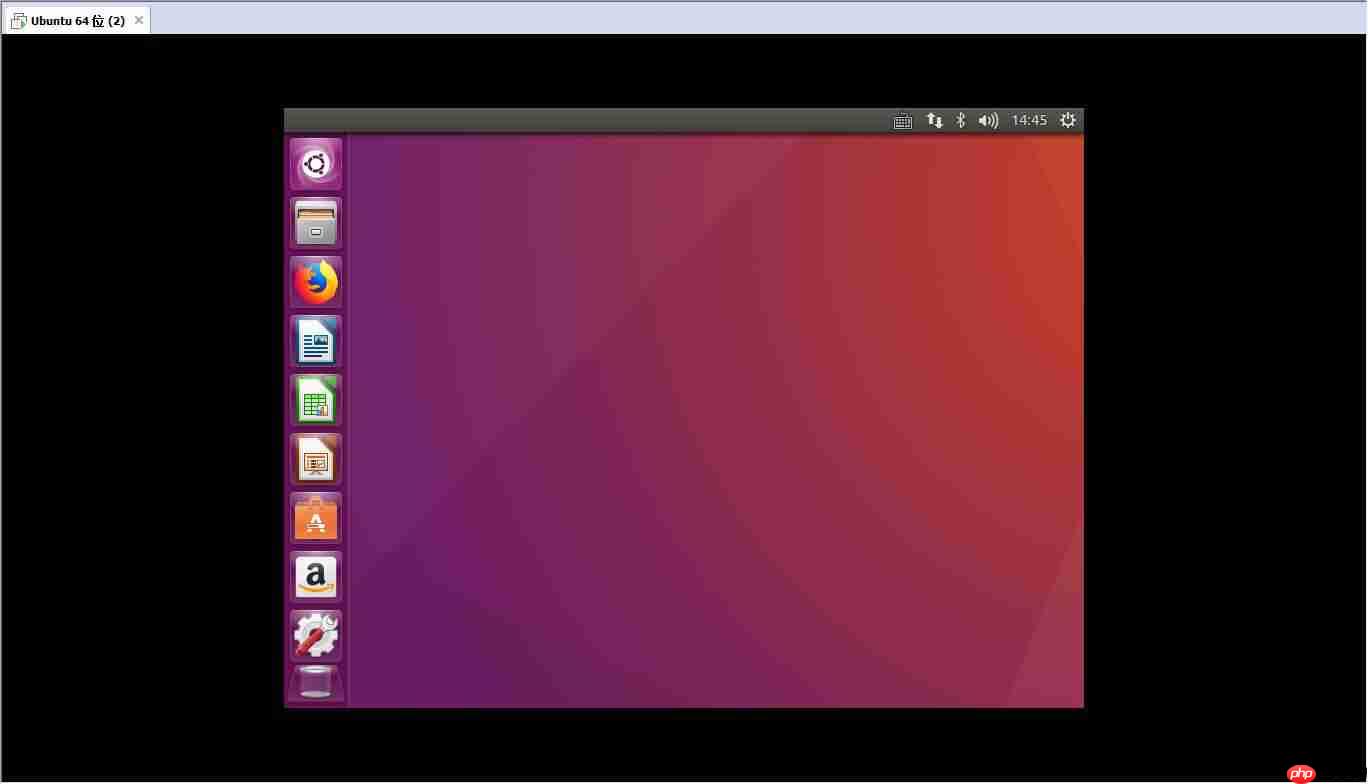Start LibreOffice Writer from the launcher

coord(316,341)
